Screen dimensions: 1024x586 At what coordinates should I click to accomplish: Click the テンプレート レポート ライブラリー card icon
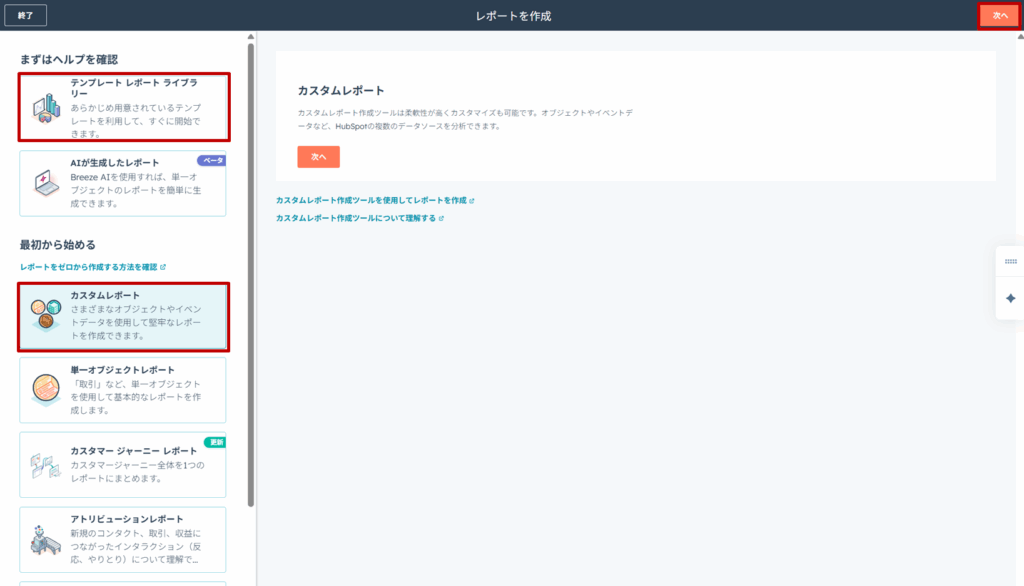pyautogui.click(x=45, y=107)
